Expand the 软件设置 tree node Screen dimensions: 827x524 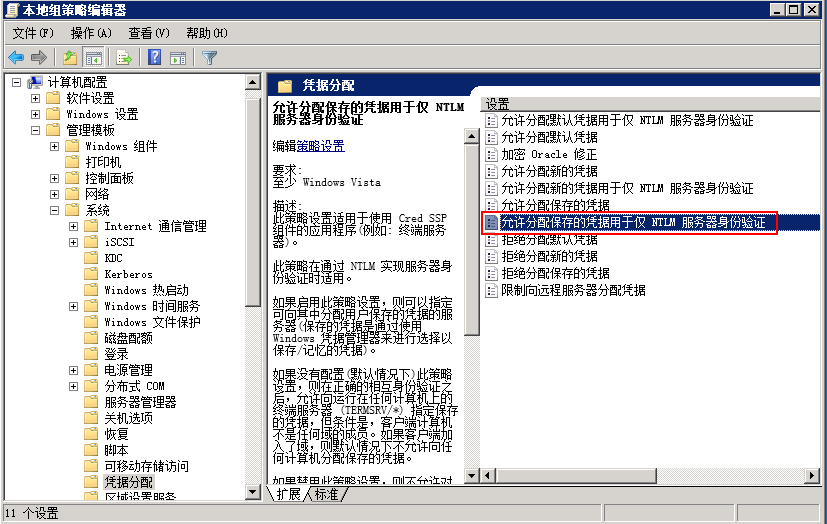[35, 98]
